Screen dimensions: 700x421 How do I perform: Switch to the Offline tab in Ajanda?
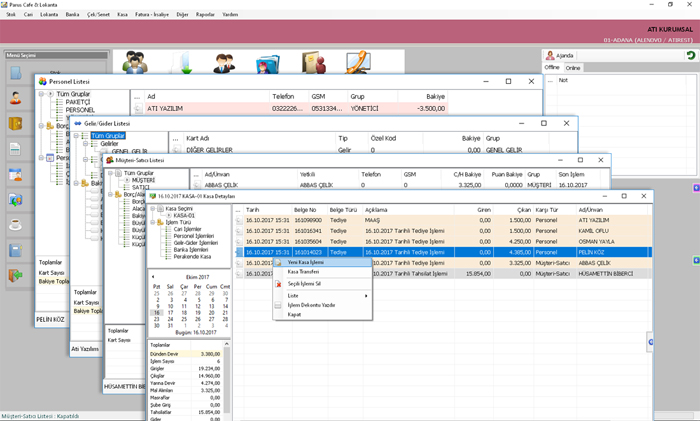[552, 67]
